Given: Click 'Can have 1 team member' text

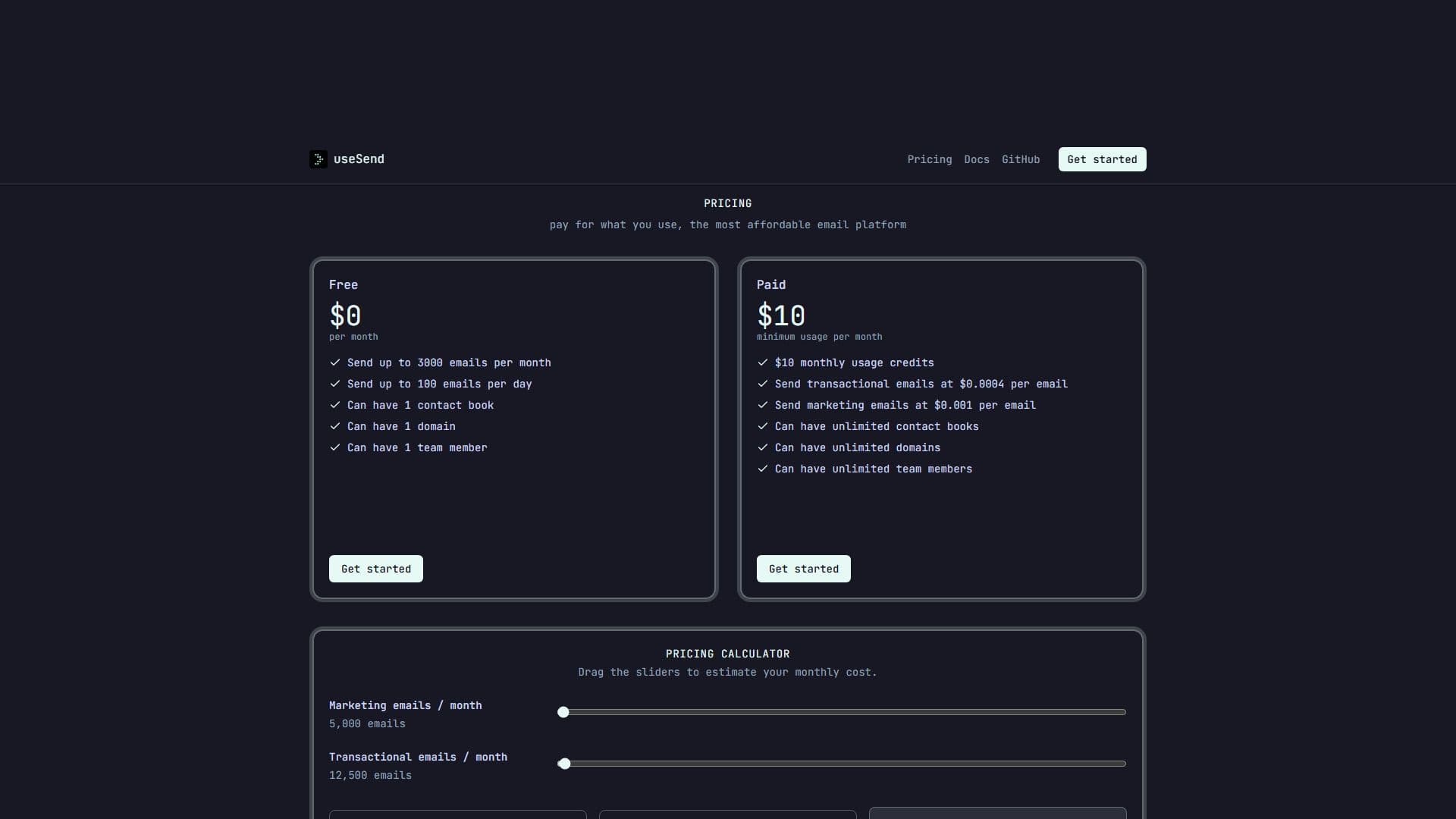Looking at the screenshot, I should click(x=417, y=447).
